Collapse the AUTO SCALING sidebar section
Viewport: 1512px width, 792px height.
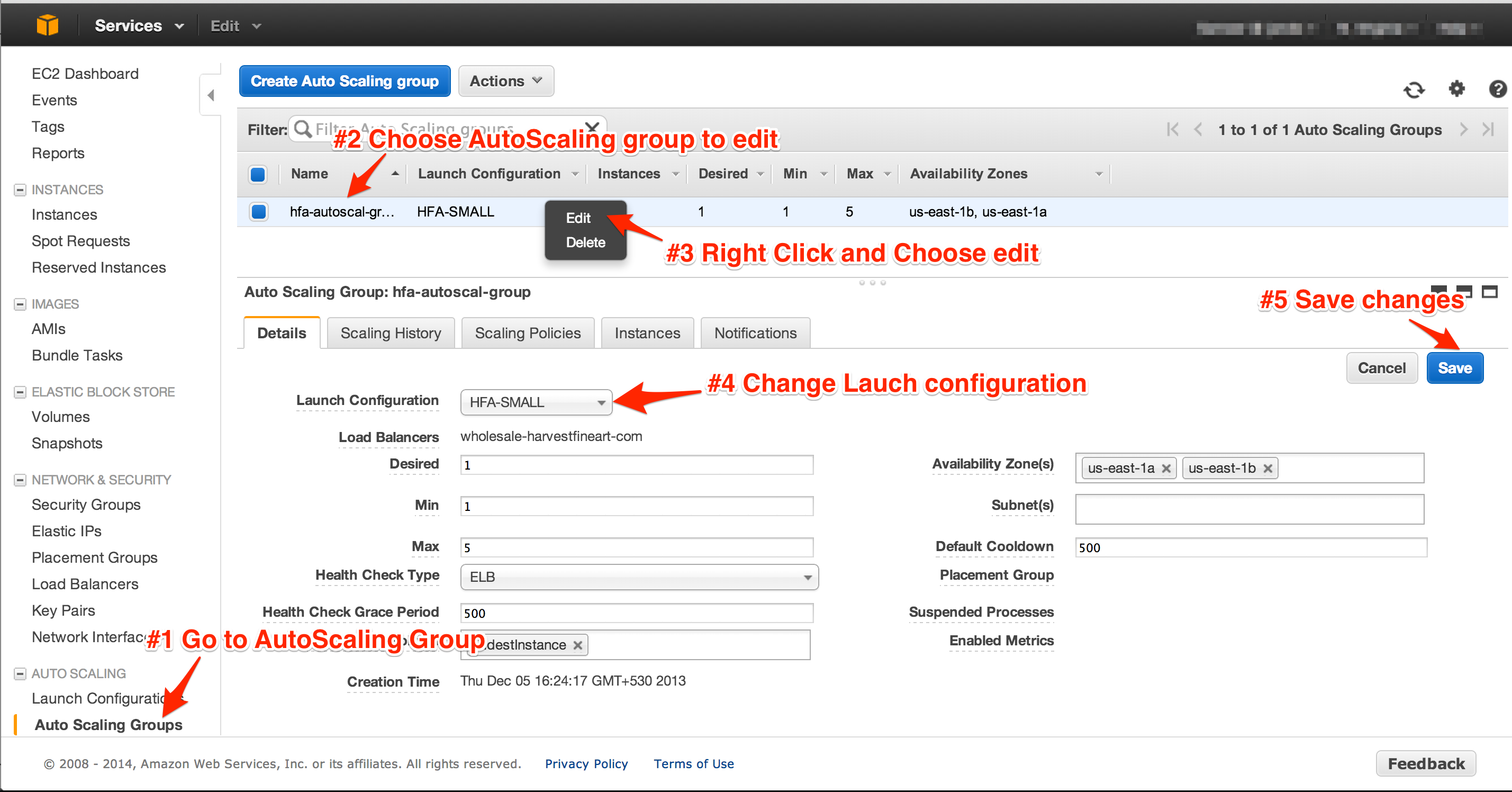20,673
